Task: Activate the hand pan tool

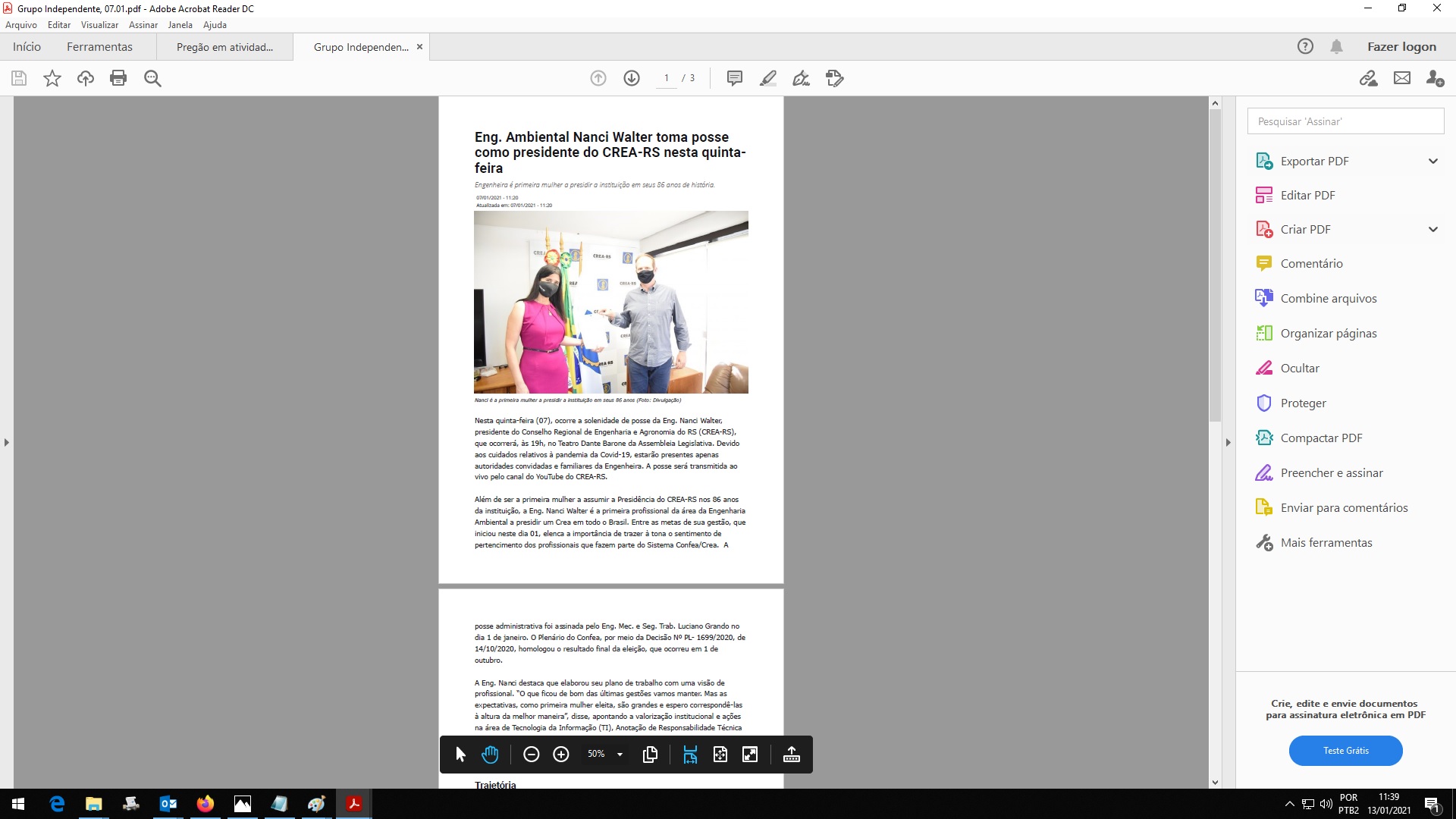Action: point(490,754)
